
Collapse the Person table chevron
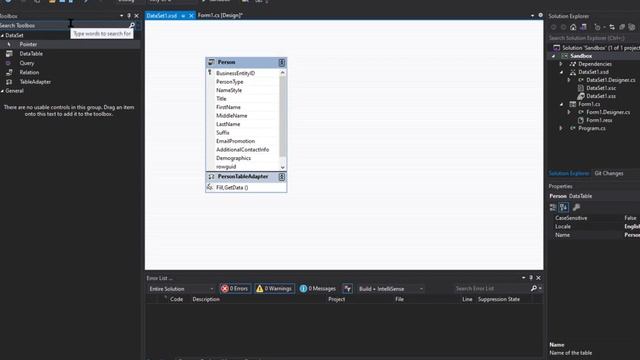pos(282,62)
